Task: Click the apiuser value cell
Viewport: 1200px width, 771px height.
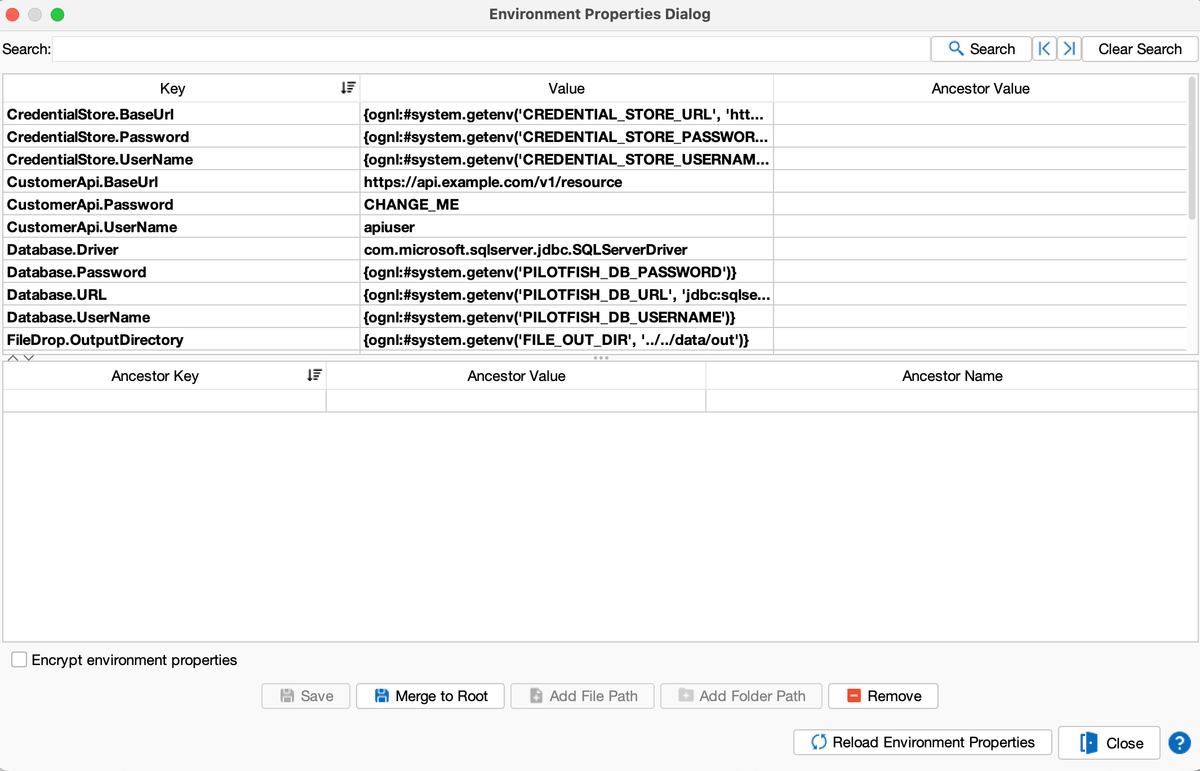Action: 566,227
